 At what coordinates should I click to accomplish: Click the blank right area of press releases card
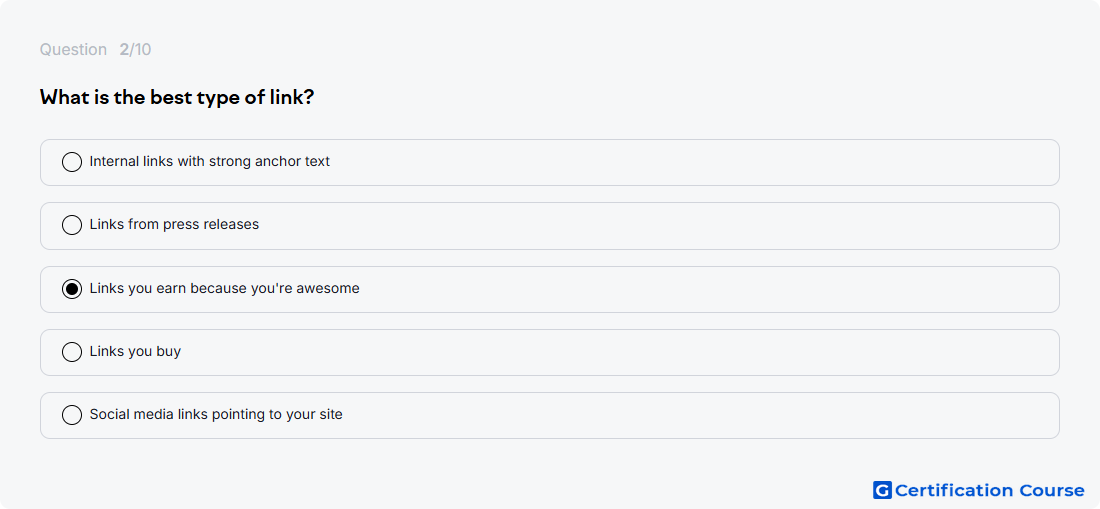[x=702, y=226]
